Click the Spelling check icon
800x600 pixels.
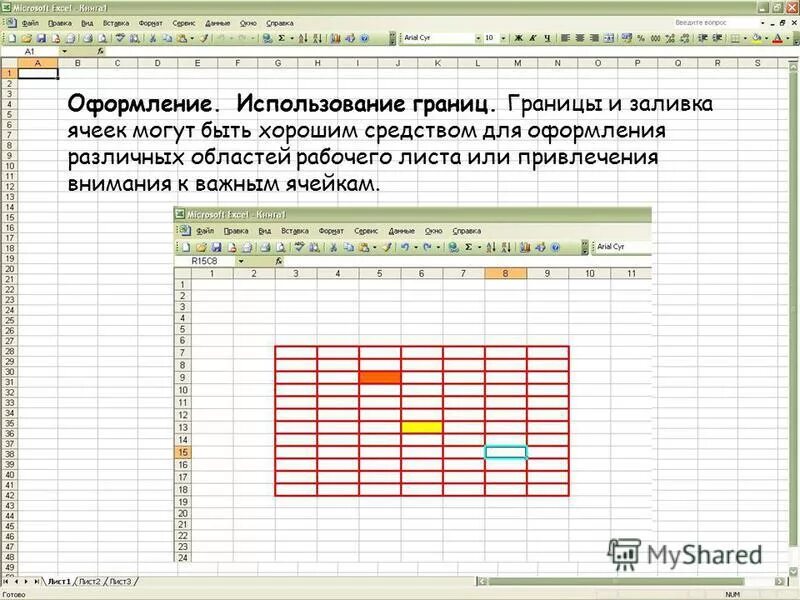click(x=120, y=40)
